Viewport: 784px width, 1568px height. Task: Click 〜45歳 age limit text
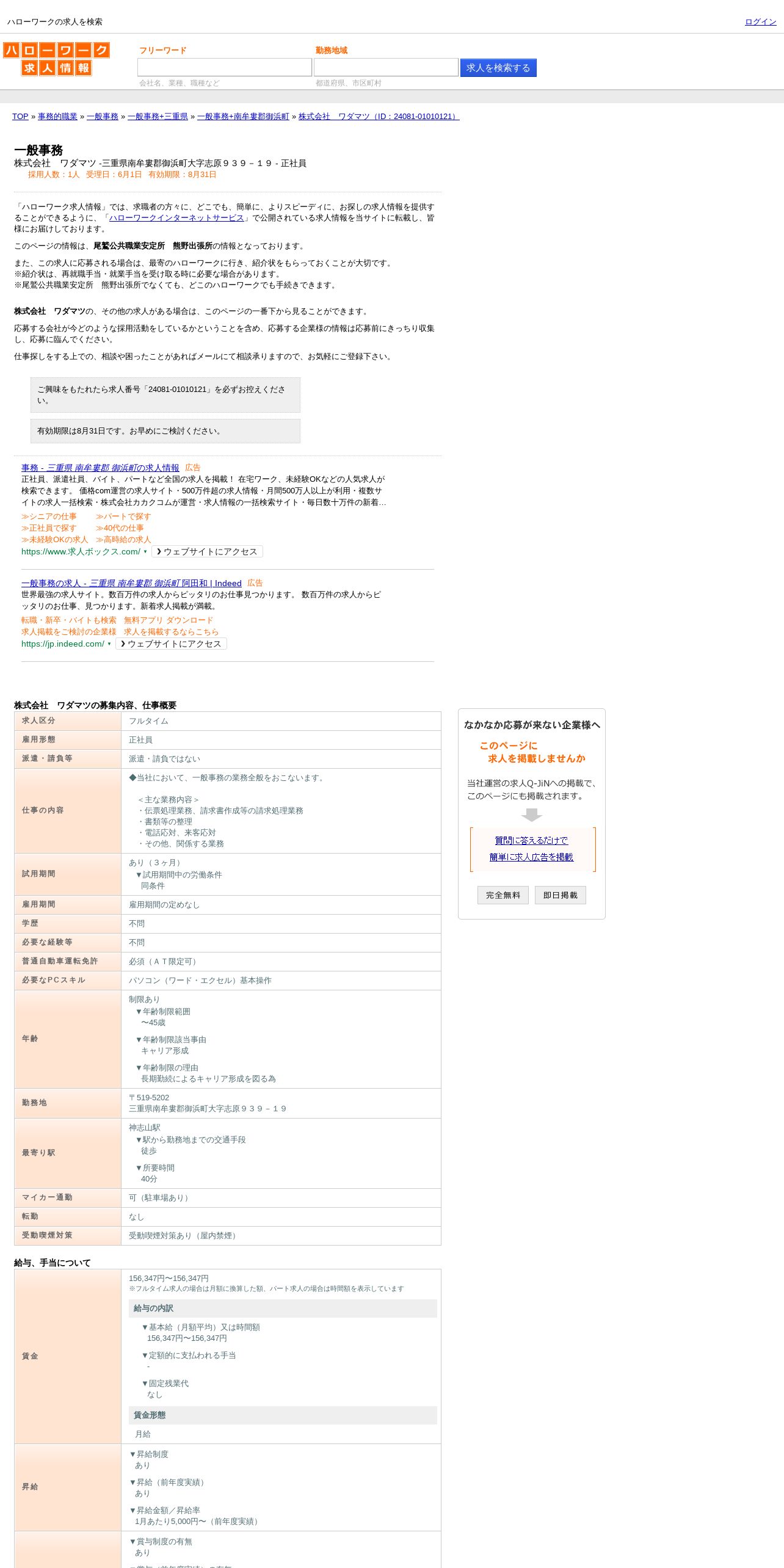tap(153, 1023)
